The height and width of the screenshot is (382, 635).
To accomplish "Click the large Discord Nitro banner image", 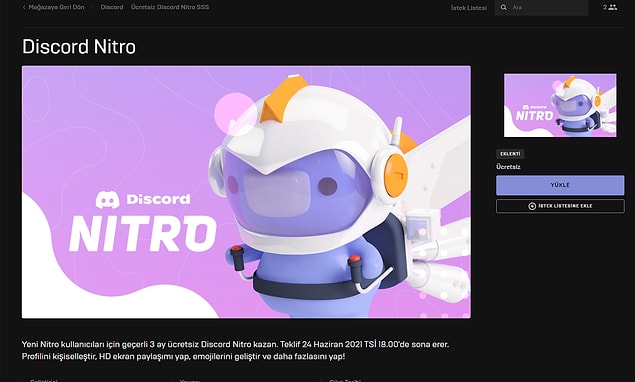I will coord(246,192).
